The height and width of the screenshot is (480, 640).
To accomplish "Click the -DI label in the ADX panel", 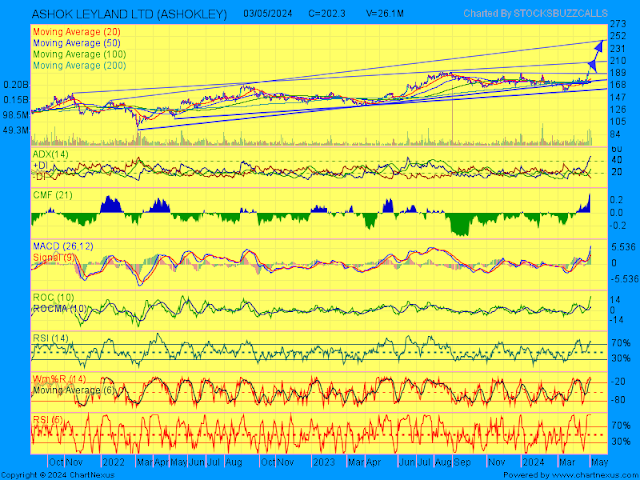I will [x=39, y=177].
